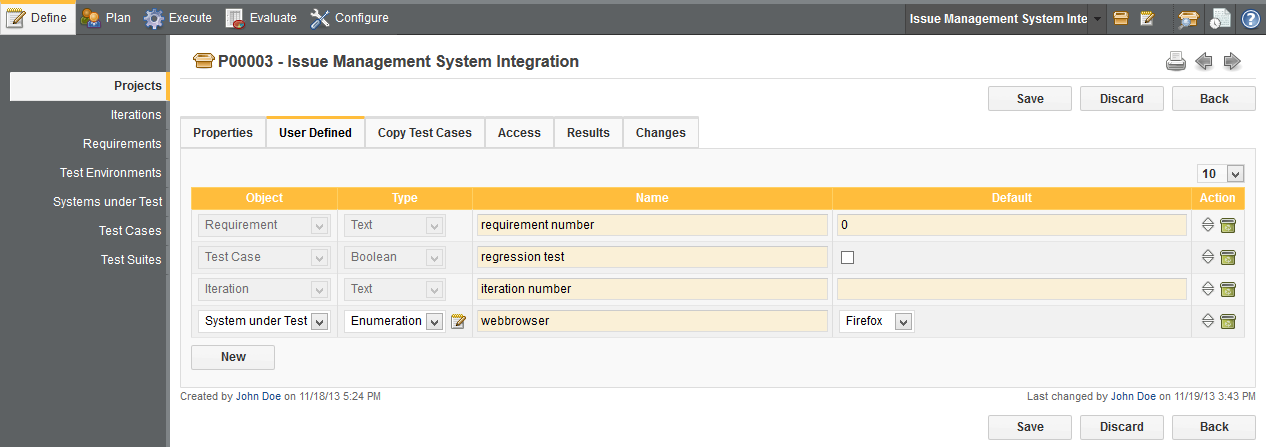The image size is (1266, 447).
Task: Add a new field with New button
Action: tap(233, 357)
